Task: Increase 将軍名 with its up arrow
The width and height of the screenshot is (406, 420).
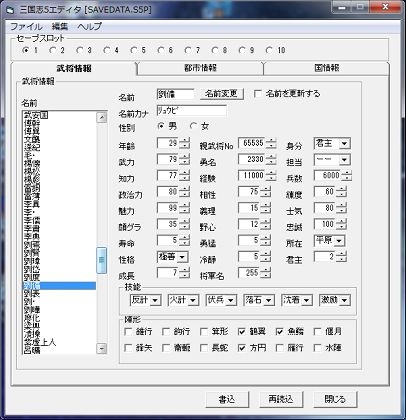Action: [x=266, y=270]
